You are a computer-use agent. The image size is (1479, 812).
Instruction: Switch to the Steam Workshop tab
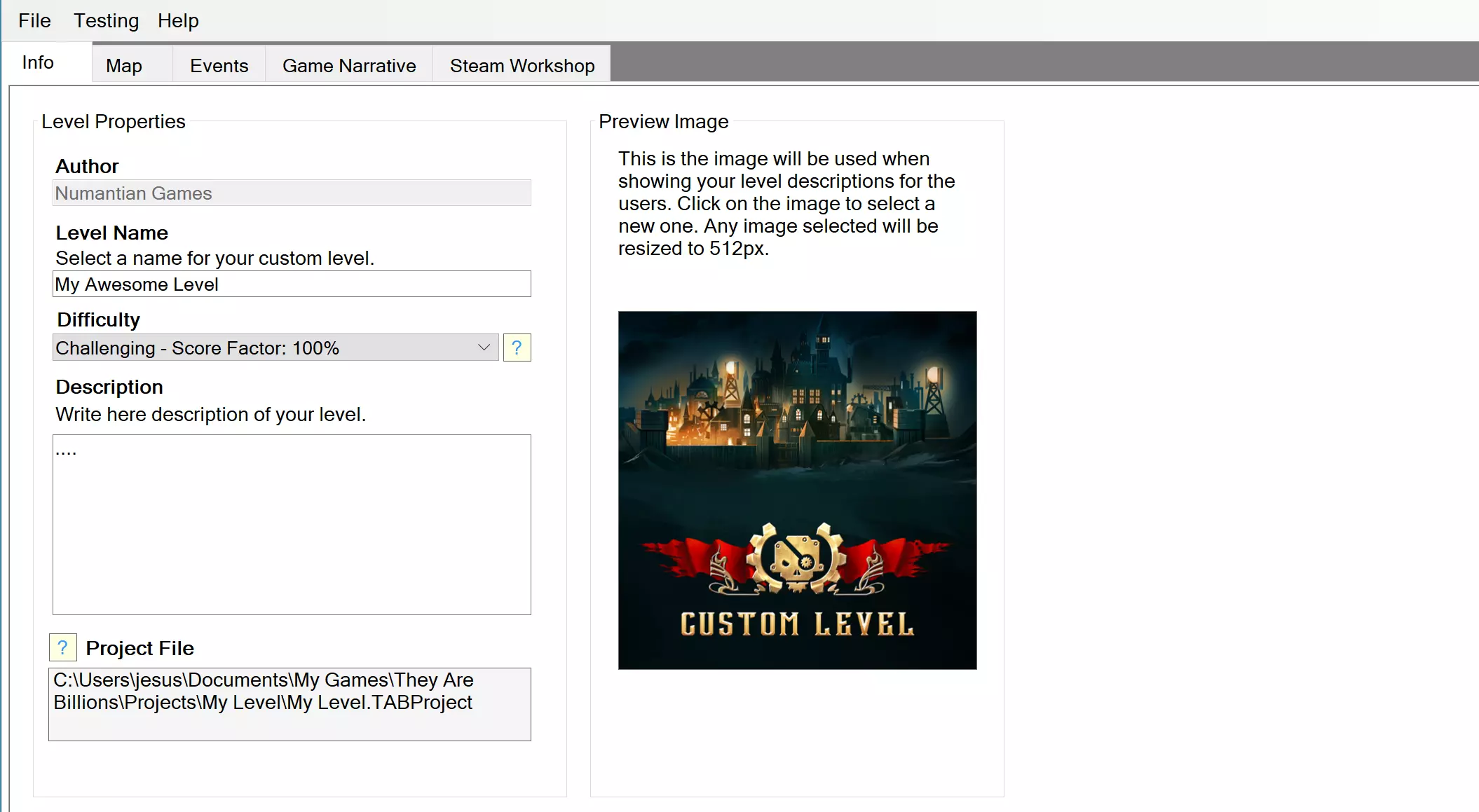click(522, 65)
